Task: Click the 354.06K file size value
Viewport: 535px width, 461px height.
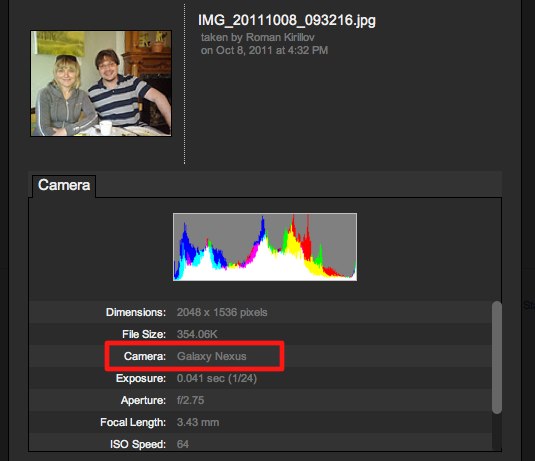Action: pos(197,334)
